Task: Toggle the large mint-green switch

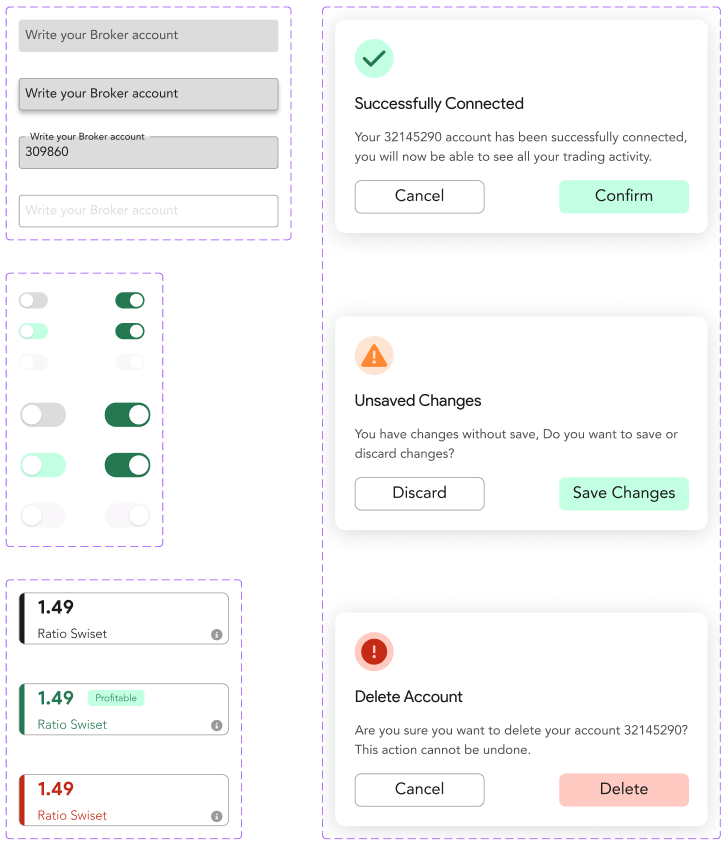Action: (43, 465)
